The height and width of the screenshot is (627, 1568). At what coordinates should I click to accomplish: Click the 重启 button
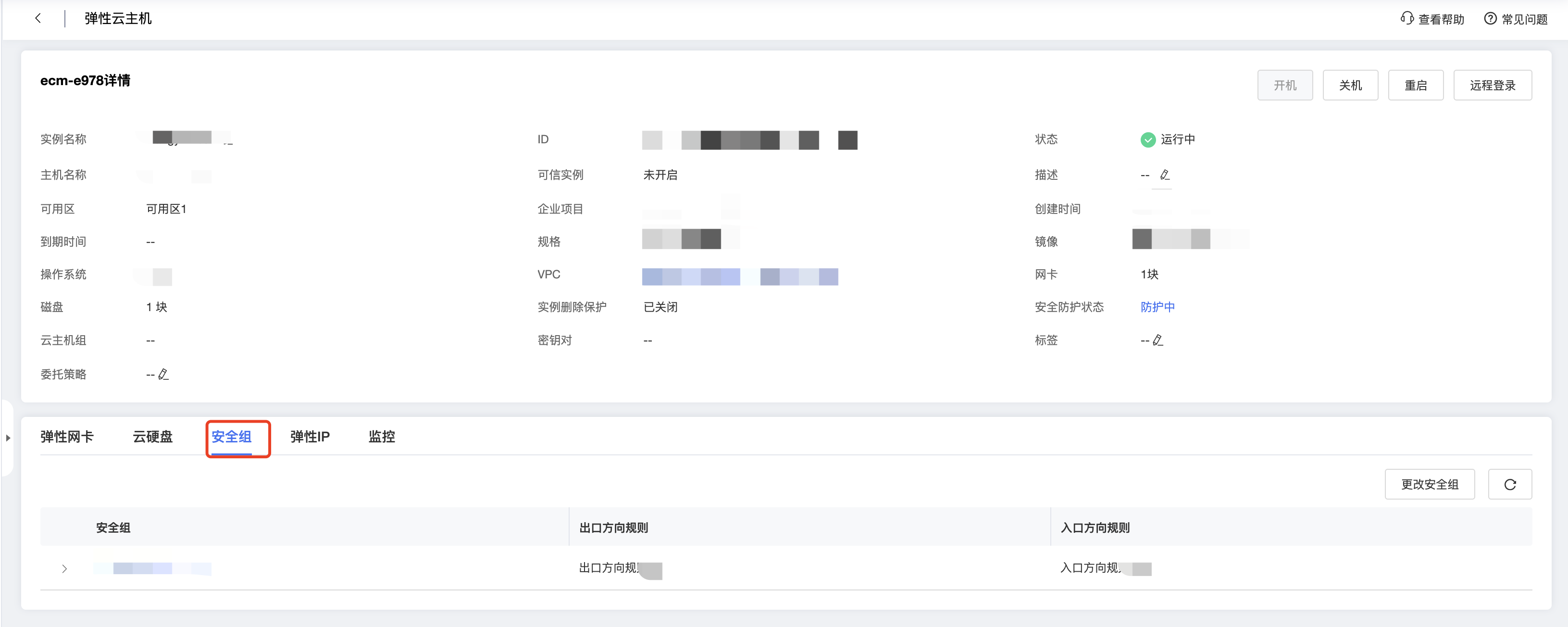pos(1415,85)
